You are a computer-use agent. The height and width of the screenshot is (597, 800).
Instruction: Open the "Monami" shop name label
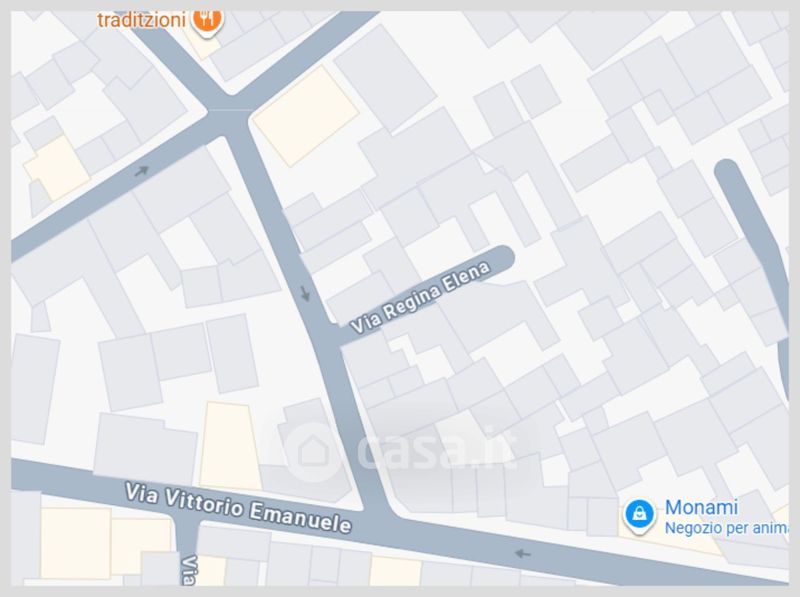pos(702,507)
